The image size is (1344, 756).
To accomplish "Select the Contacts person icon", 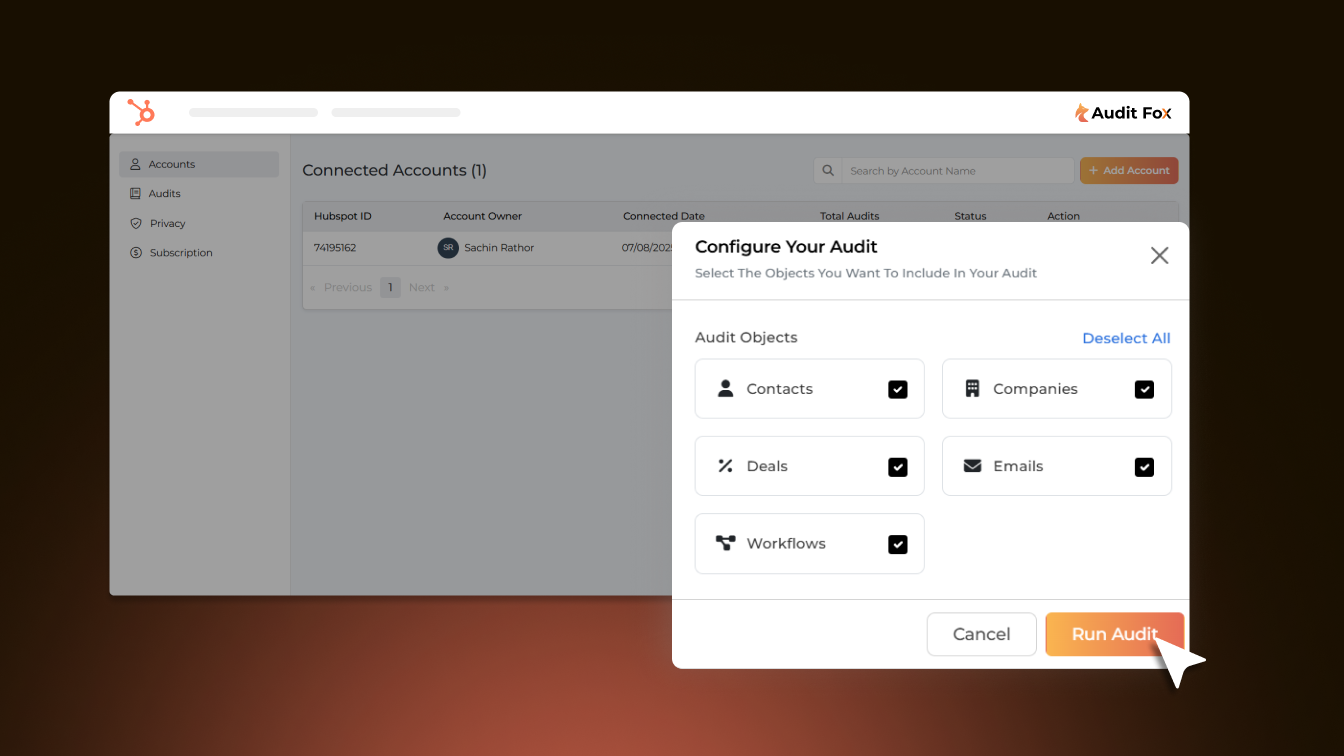I will coord(724,388).
